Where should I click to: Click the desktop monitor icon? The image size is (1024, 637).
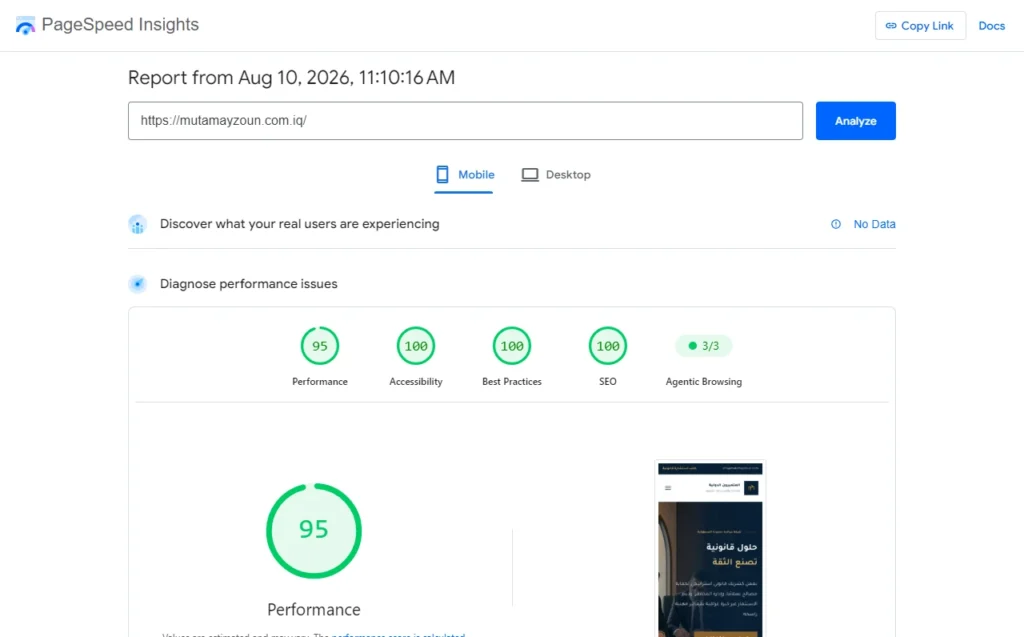pyautogui.click(x=530, y=174)
